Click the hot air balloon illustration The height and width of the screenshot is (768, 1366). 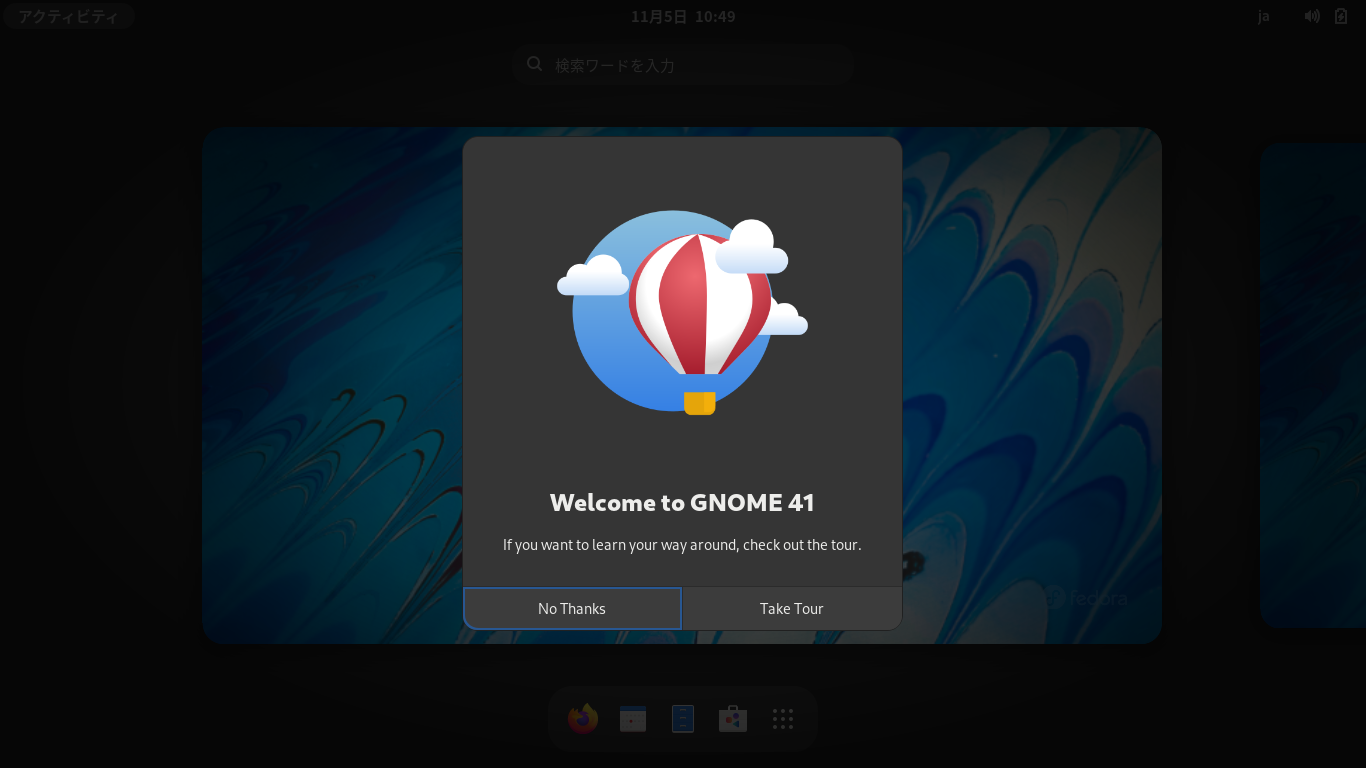683,314
